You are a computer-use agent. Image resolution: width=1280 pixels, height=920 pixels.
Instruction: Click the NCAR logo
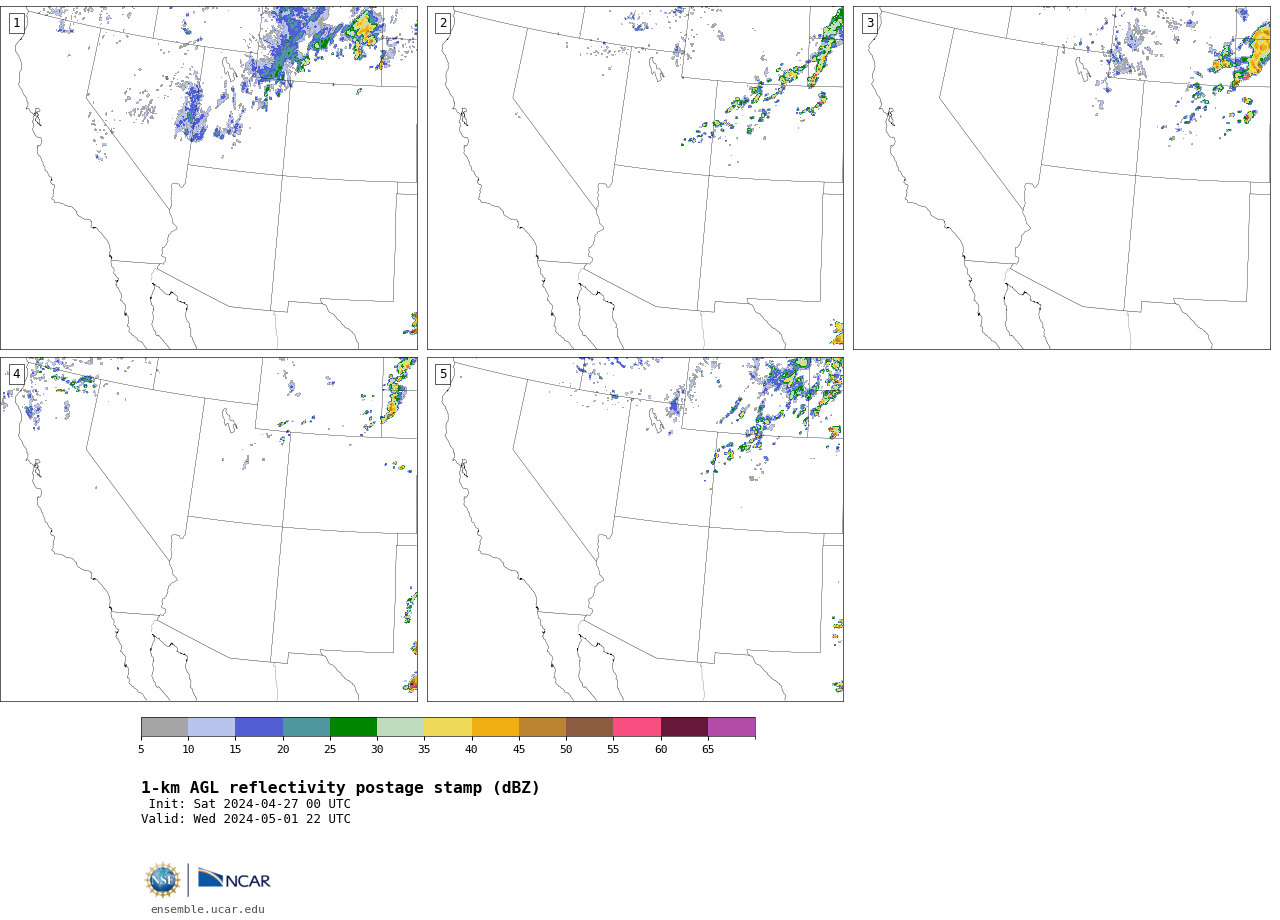[x=234, y=879]
